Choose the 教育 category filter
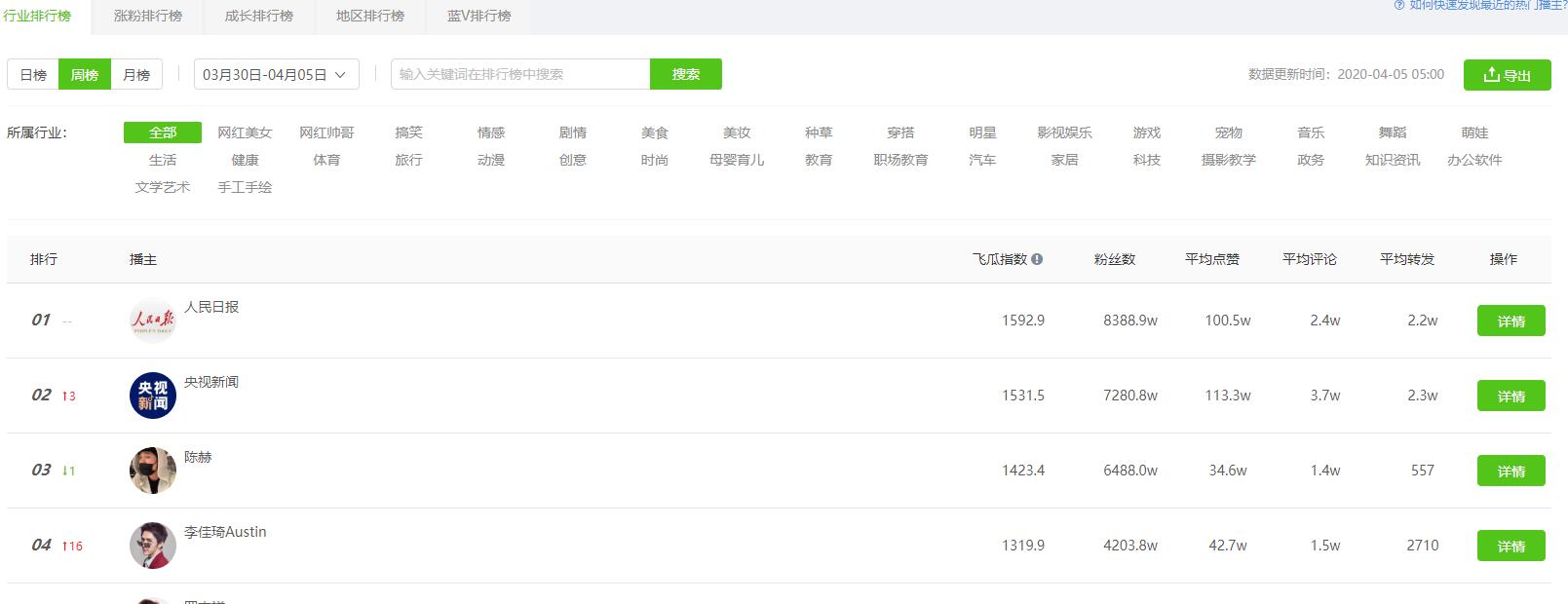Viewport: 1568px width, 604px height. [x=819, y=160]
